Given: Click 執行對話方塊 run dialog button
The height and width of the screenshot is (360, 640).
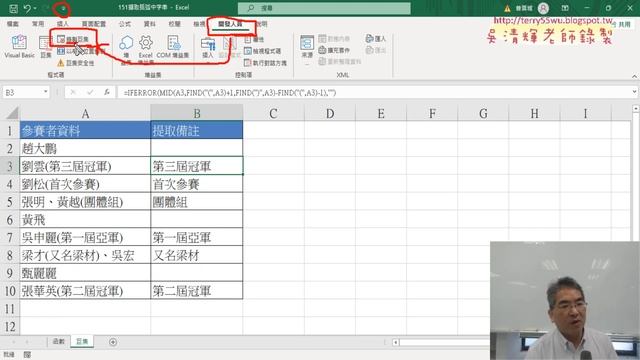Looking at the screenshot, I should pyautogui.click(x=265, y=63).
